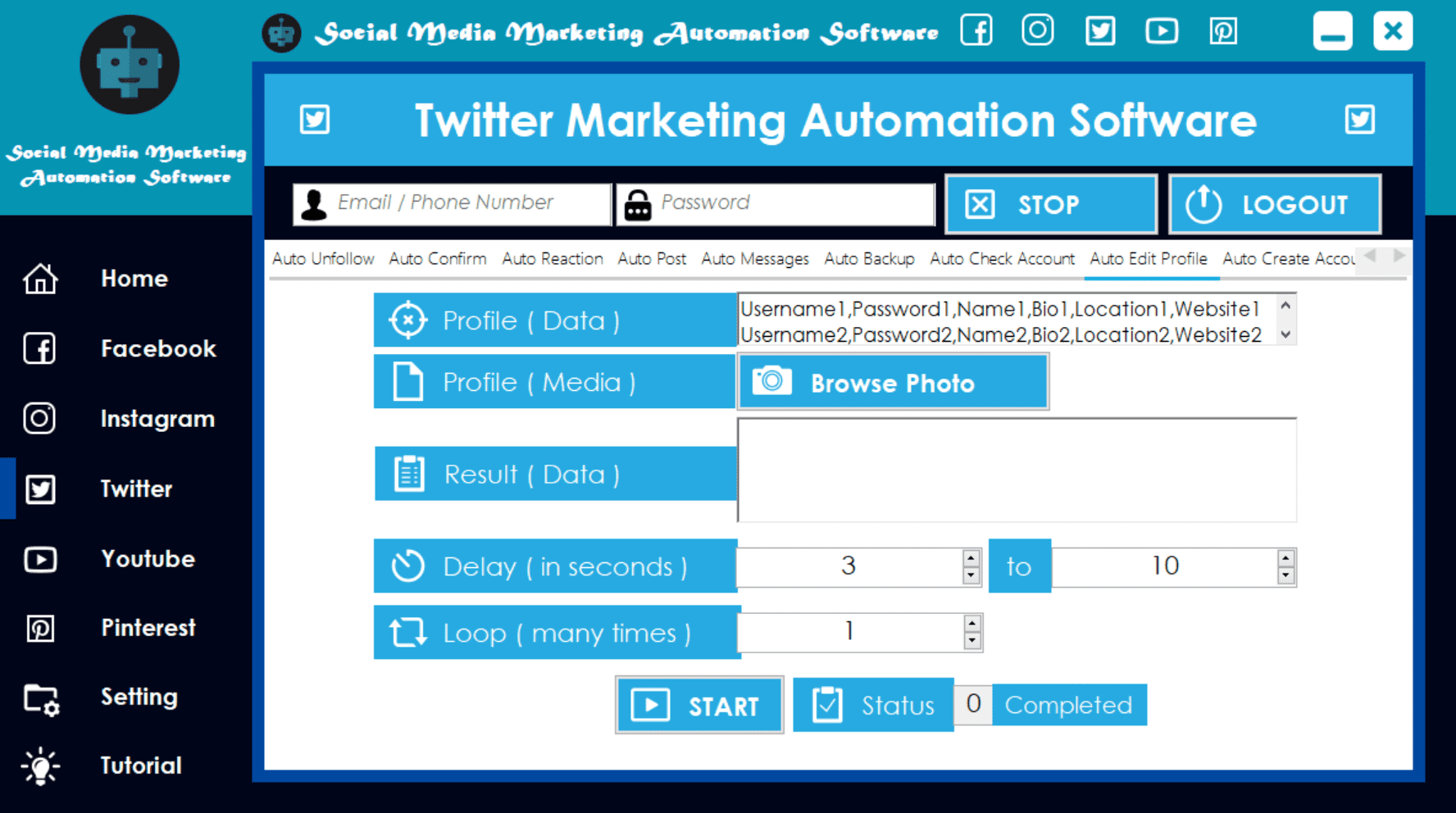Click the Result (Data) label
This screenshot has width=1456, height=813.
coord(556,474)
